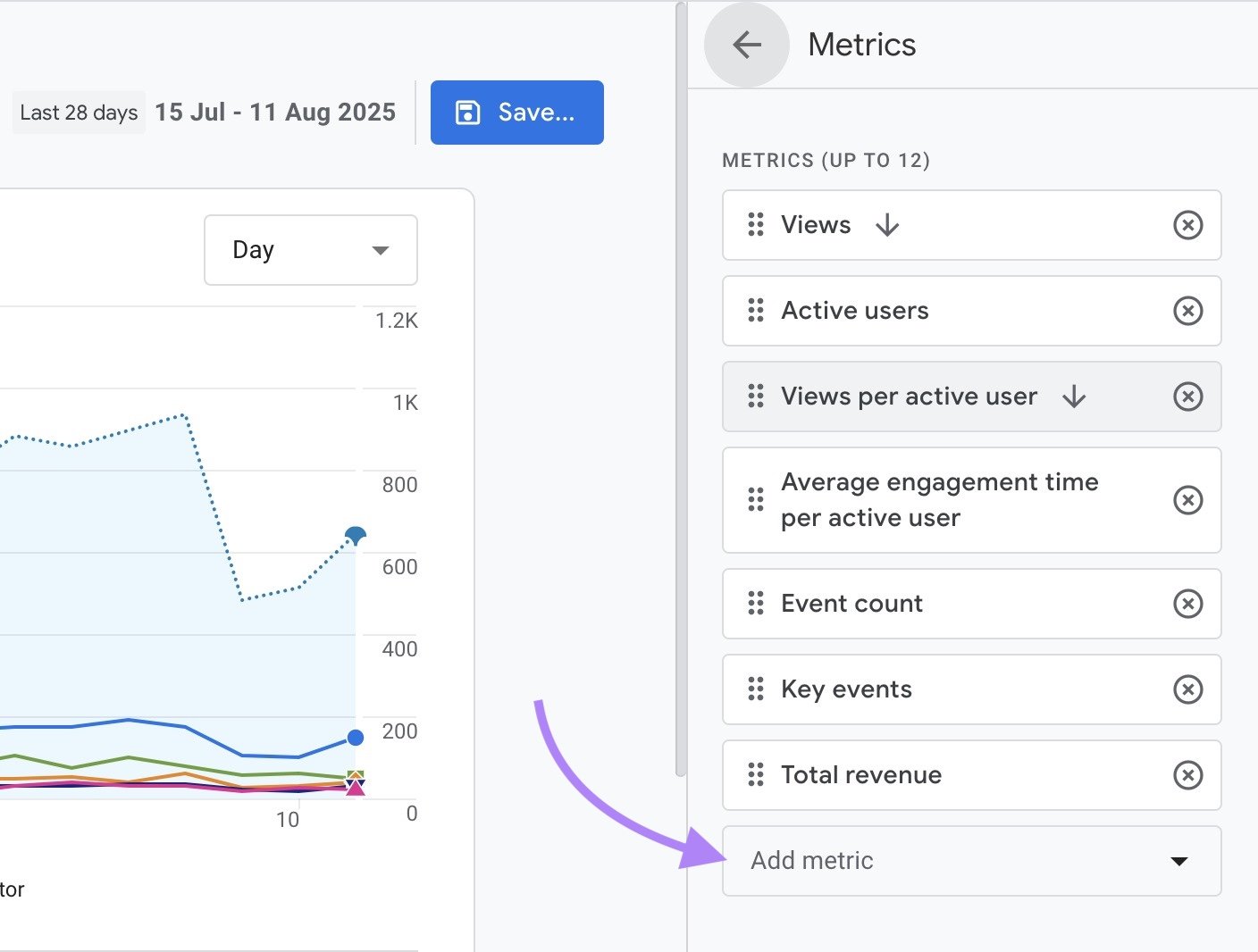Image resolution: width=1258 pixels, height=952 pixels.
Task: Click the descending sort arrow next to Views
Action: coord(887,225)
